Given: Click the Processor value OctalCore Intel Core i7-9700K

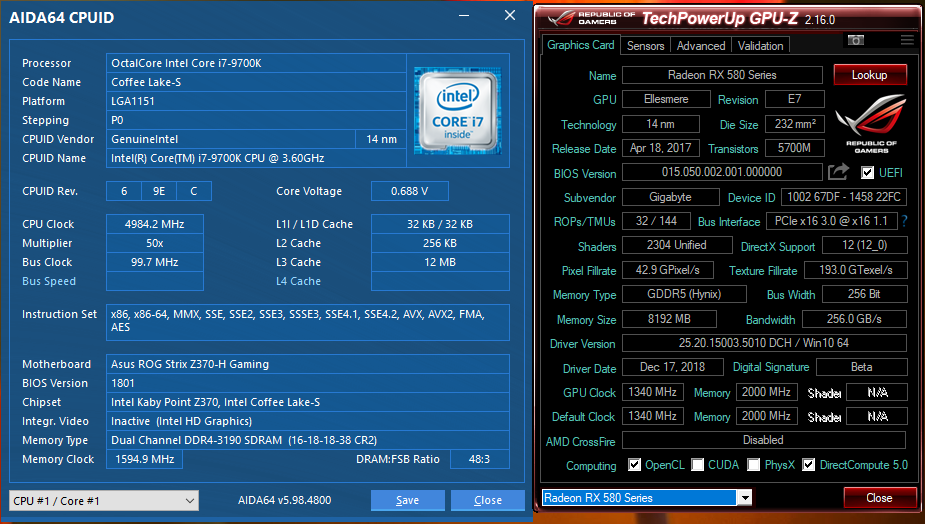Looking at the screenshot, I should point(256,63).
